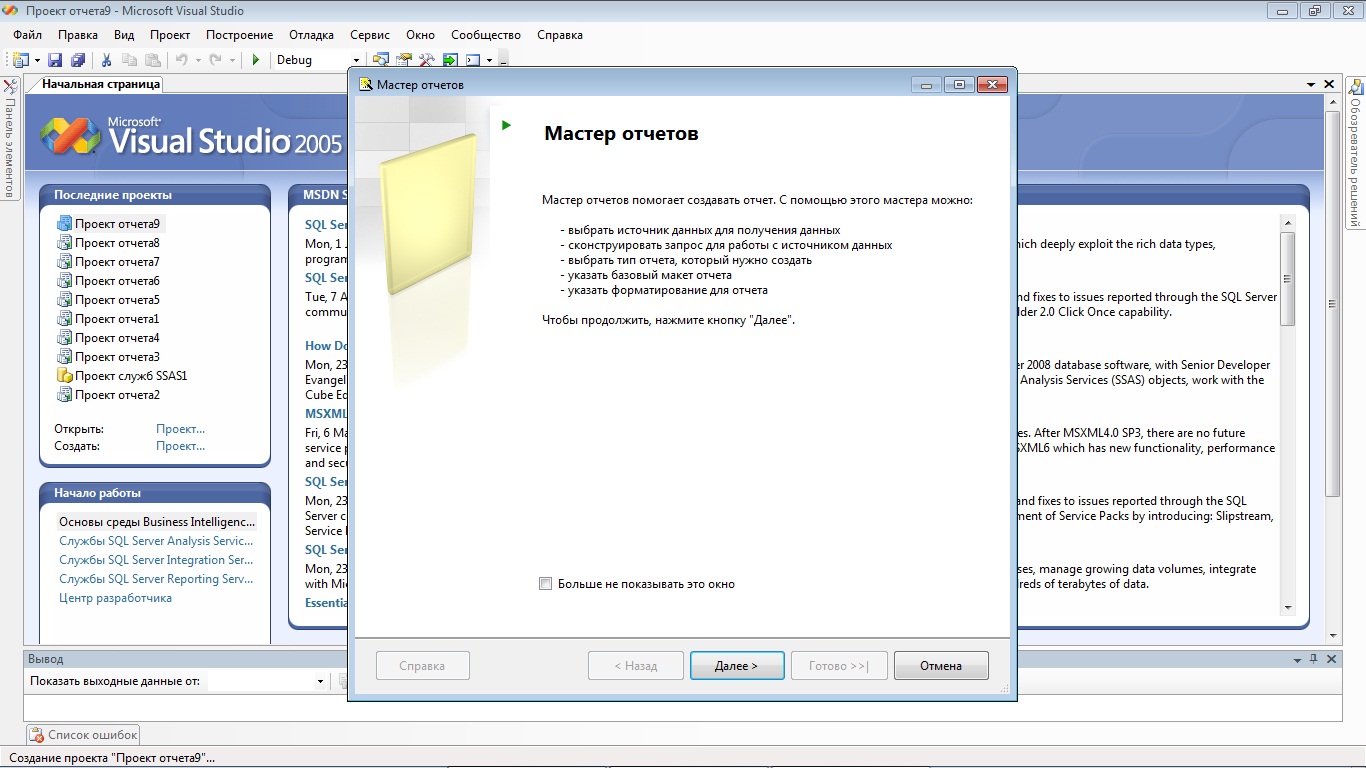
Task: Expand New Project dropdown arrow
Action: [x=37, y=60]
